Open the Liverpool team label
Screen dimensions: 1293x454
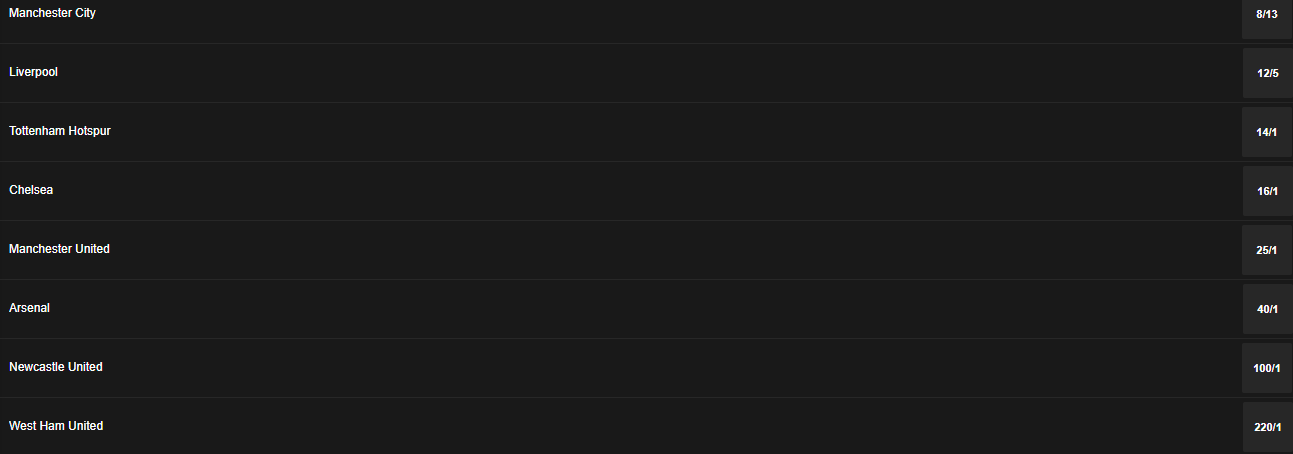(x=33, y=72)
